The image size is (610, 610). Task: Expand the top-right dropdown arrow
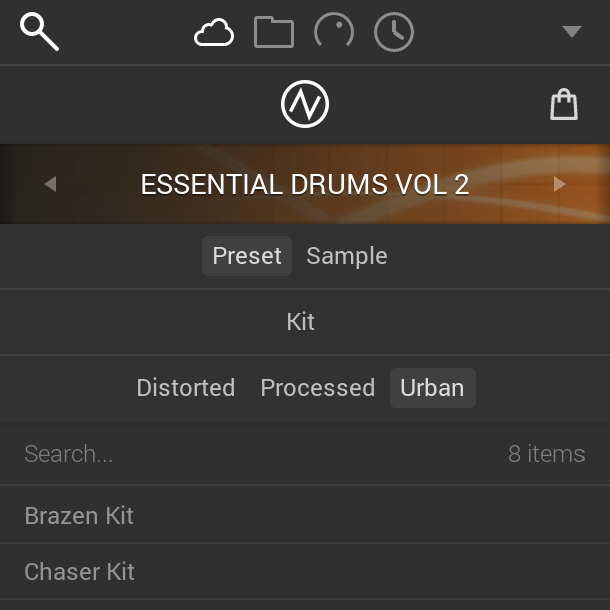pyautogui.click(x=572, y=32)
